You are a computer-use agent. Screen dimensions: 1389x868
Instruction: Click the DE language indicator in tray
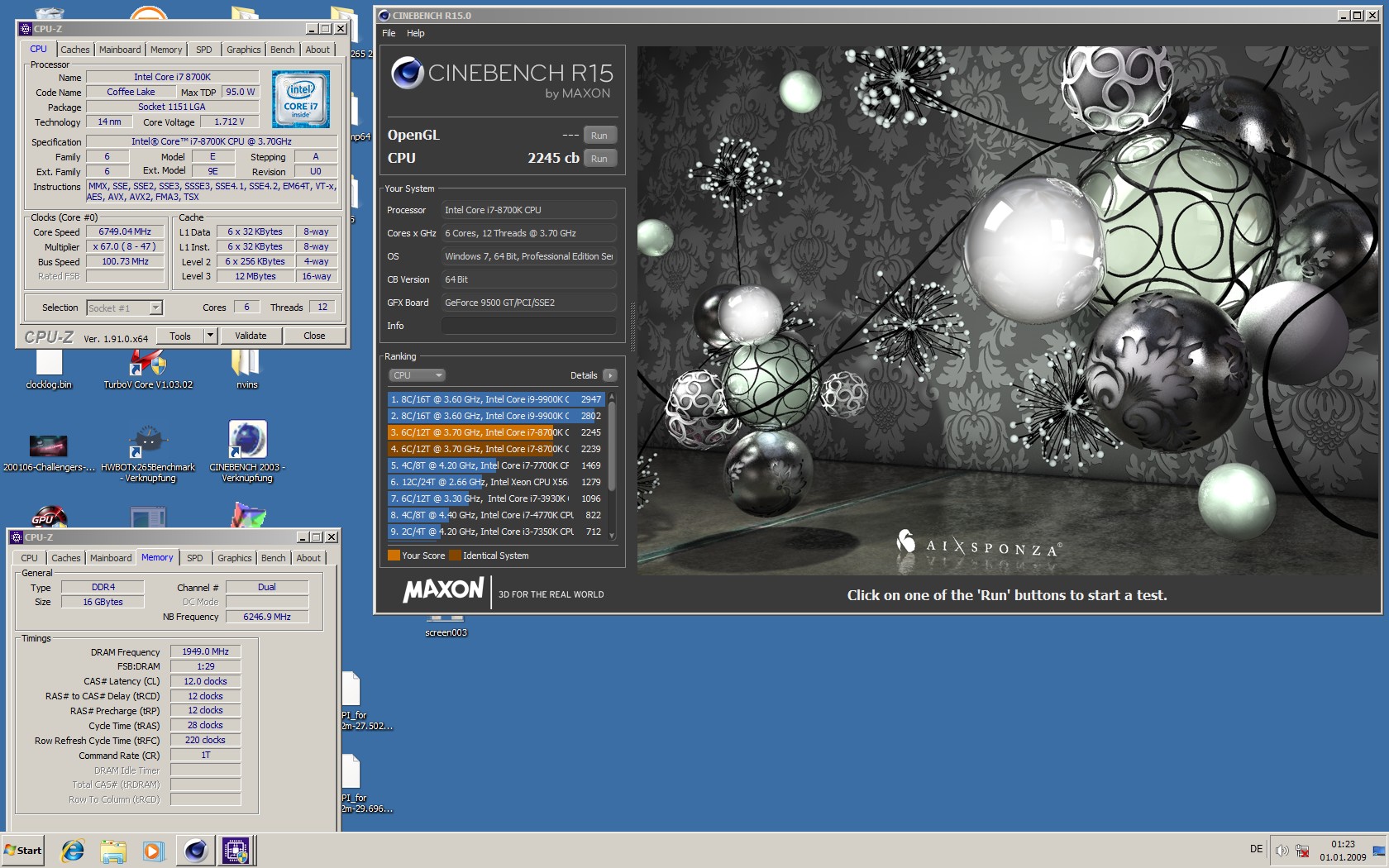[x=1256, y=849]
